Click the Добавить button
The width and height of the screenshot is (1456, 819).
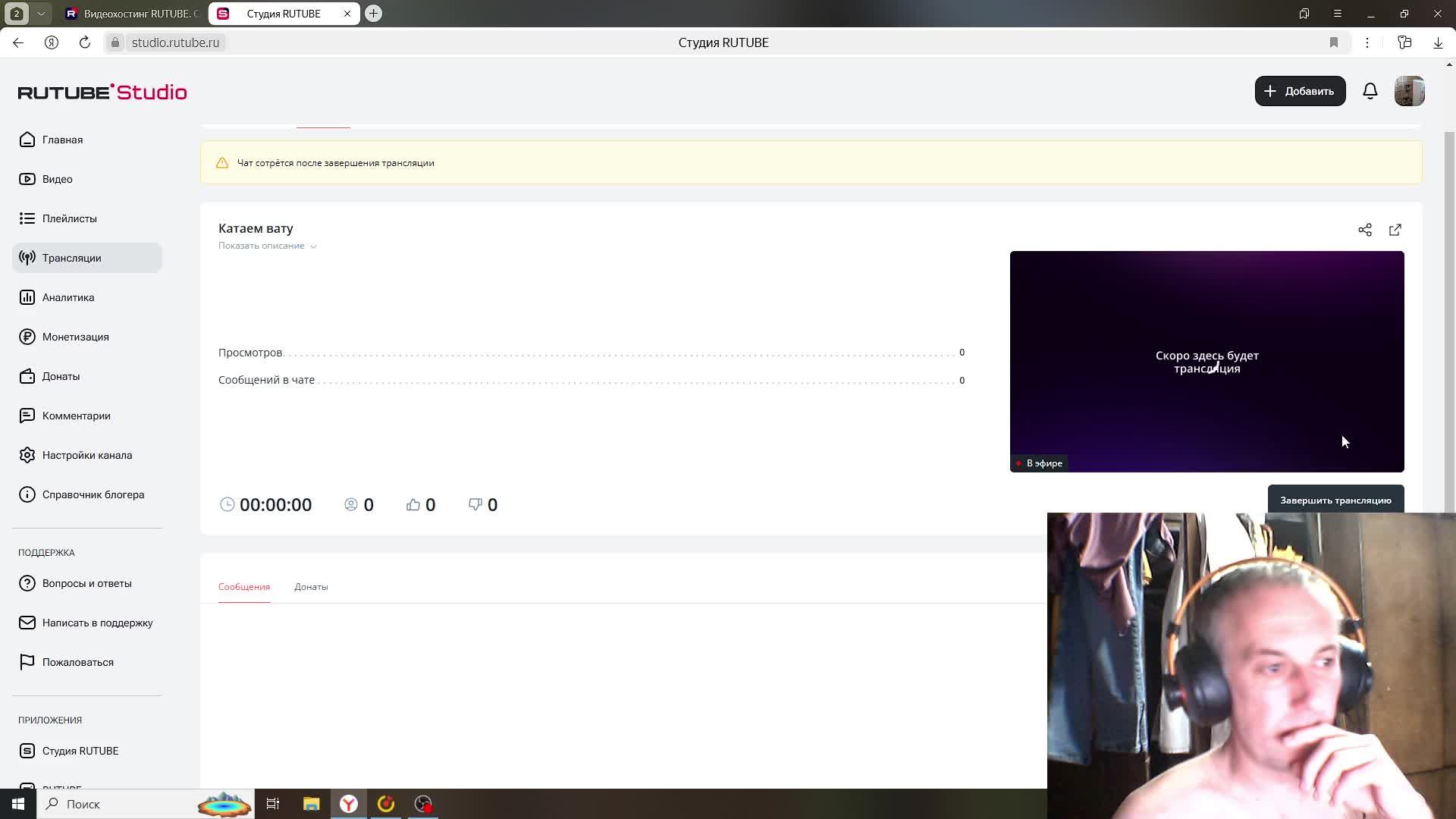(1300, 91)
